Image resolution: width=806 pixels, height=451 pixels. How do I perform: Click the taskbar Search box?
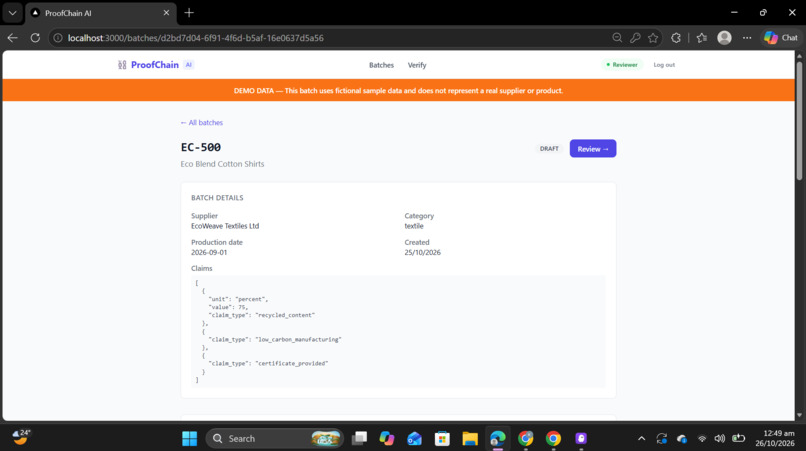[275, 438]
